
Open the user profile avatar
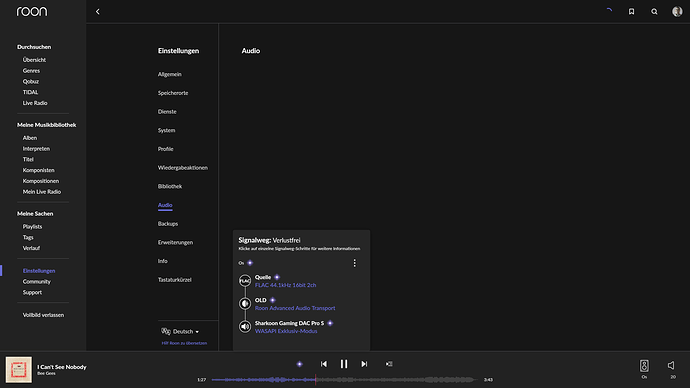pos(677,11)
